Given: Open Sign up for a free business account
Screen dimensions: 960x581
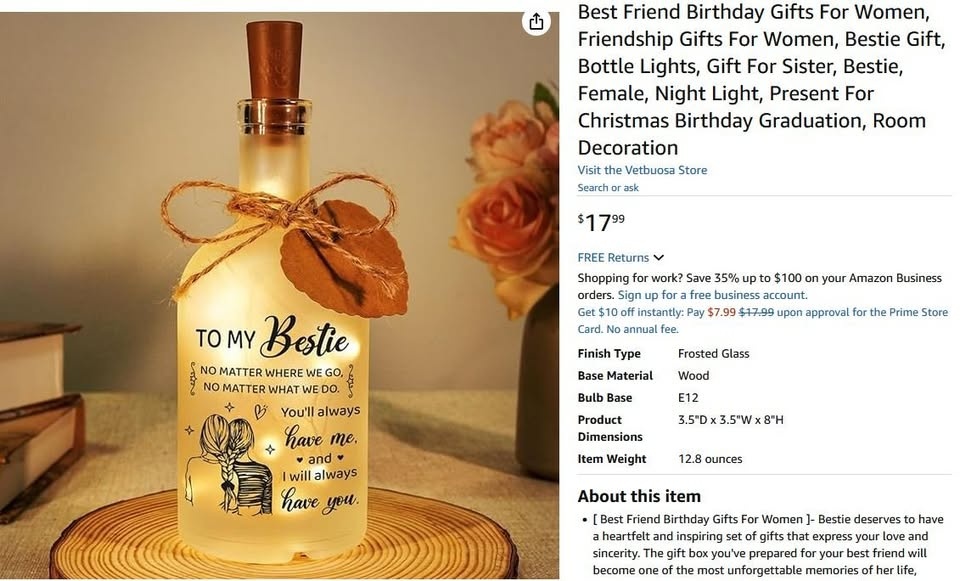Looking at the screenshot, I should (713, 295).
